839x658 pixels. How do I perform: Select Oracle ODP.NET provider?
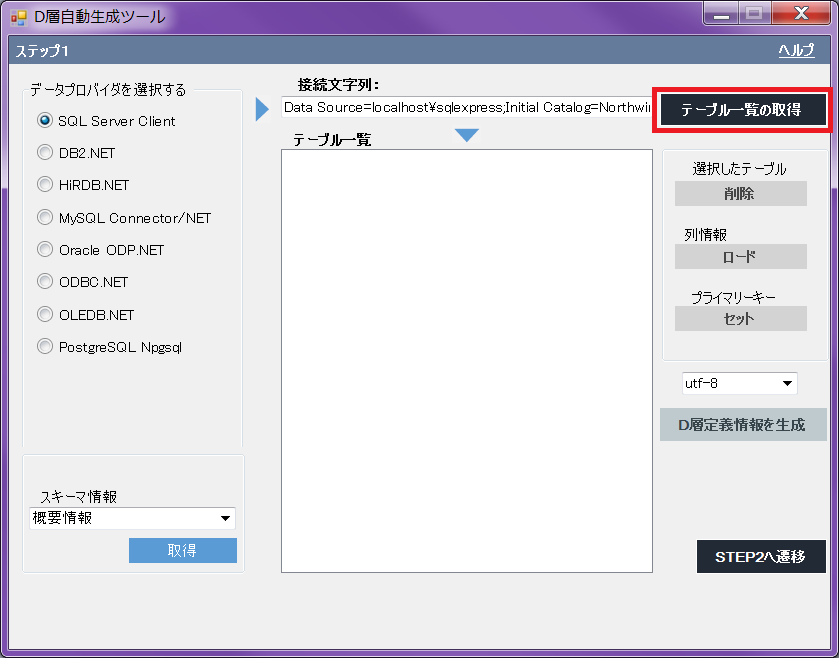pos(45,250)
